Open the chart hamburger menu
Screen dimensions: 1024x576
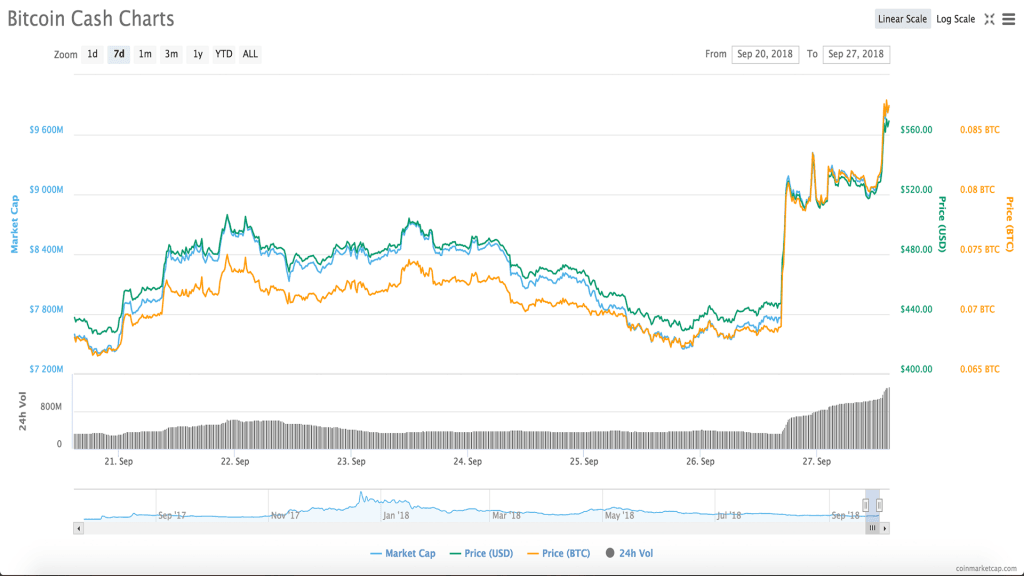tap(1009, 19)
